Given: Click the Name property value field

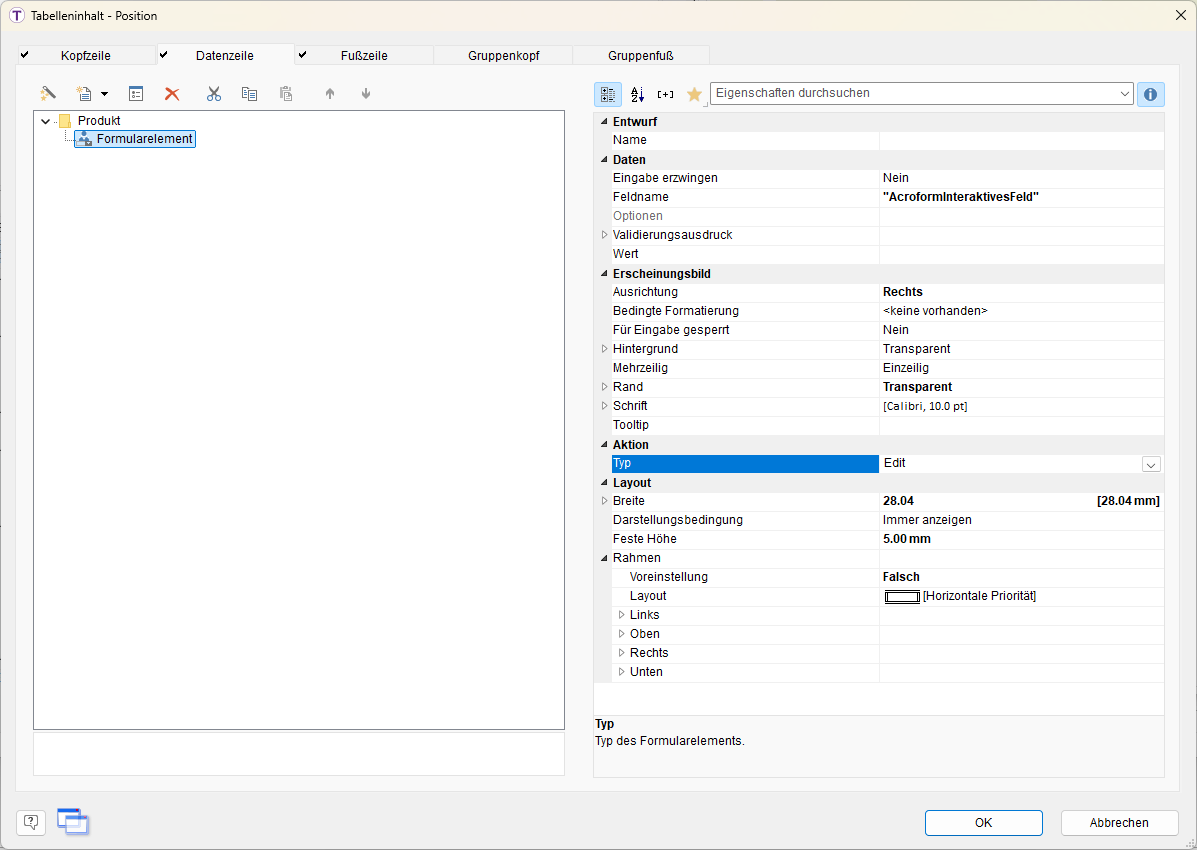Looking at the screenshot, I should (x=1021, y=141).
